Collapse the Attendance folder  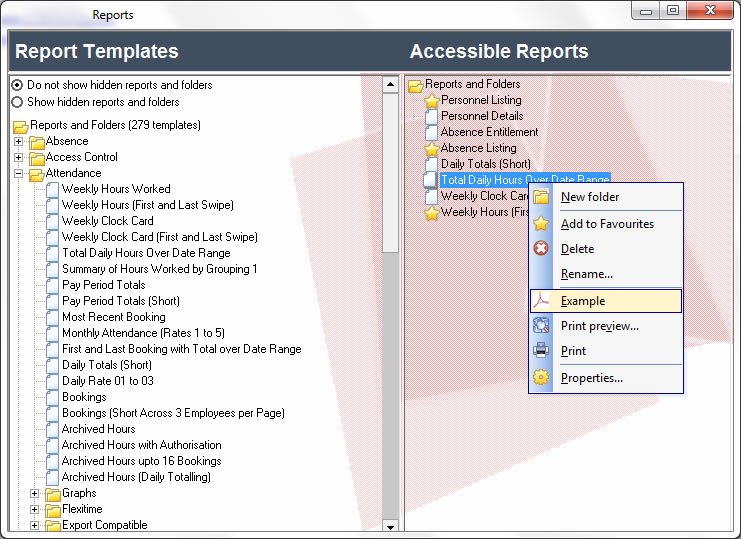[x=19, y=174]
